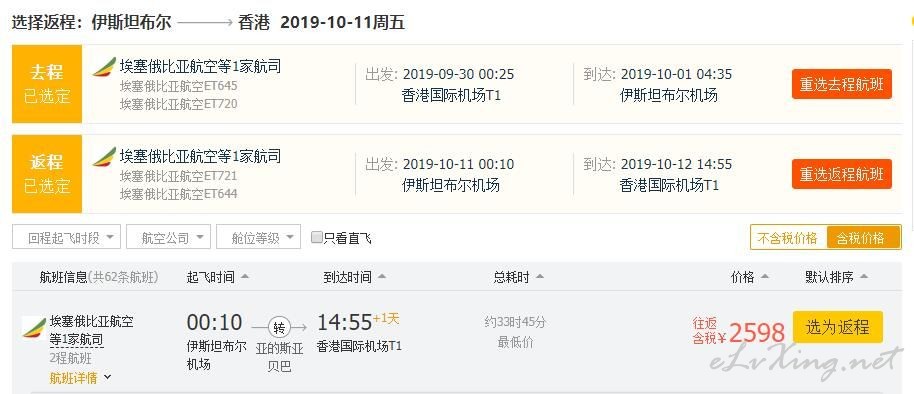Click 选为返程 button
The width and height of the screenshot is (914, 394).
[x=838, y=327]
